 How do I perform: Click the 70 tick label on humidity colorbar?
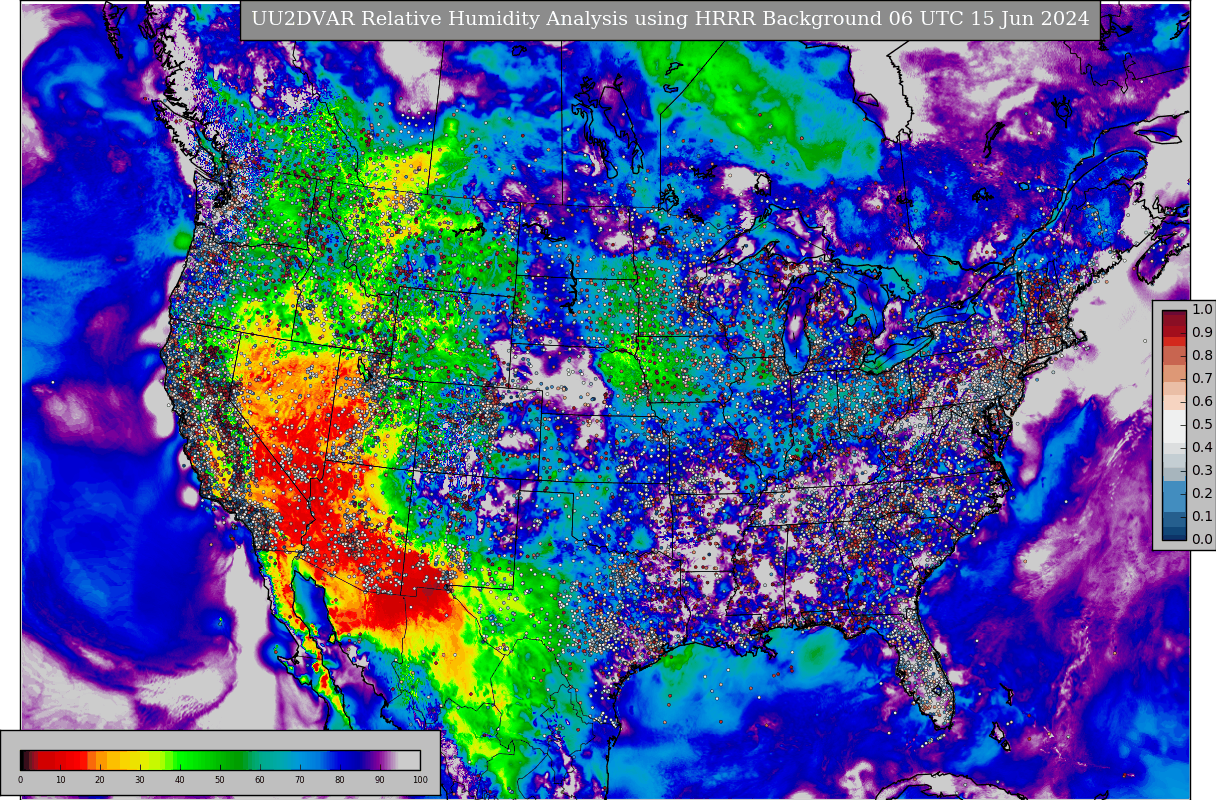[x=300, y=780]
